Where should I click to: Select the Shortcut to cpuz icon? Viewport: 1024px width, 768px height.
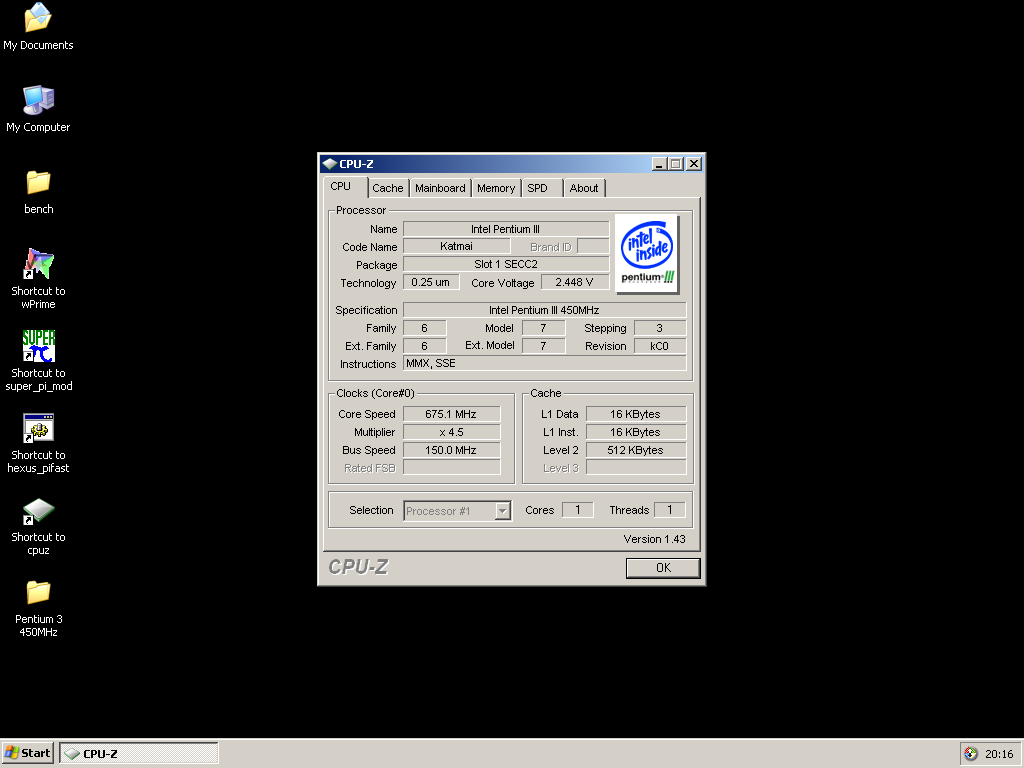38,525
